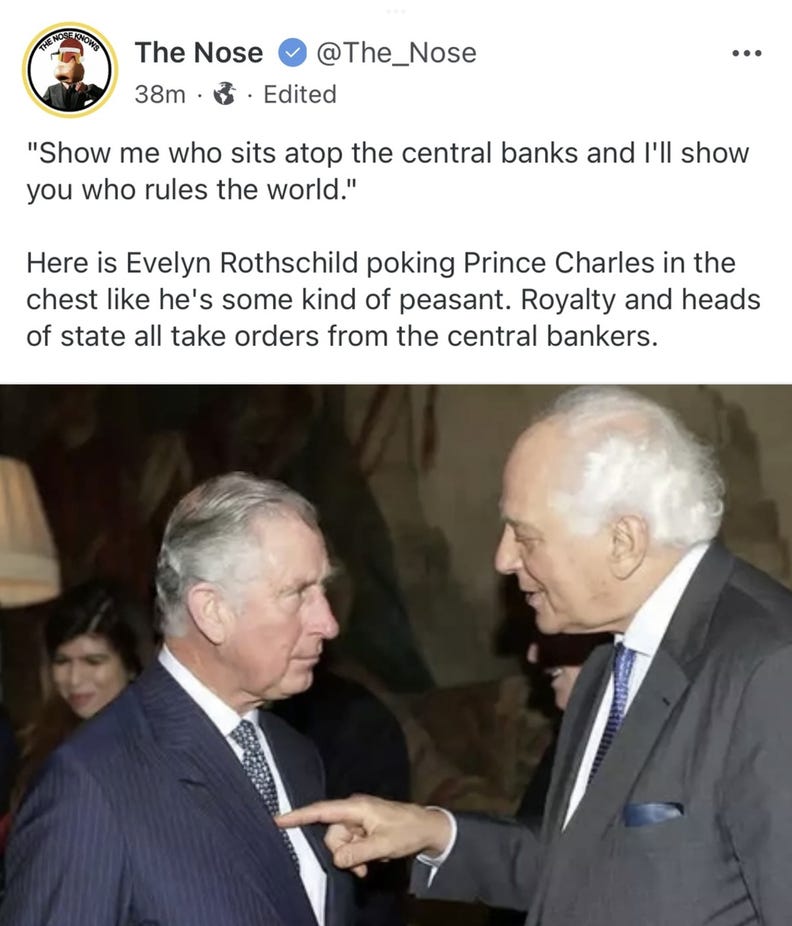Open 'The Nose' display name link
The width and height of the screenshot is (792, 926).
coord(198,53)
